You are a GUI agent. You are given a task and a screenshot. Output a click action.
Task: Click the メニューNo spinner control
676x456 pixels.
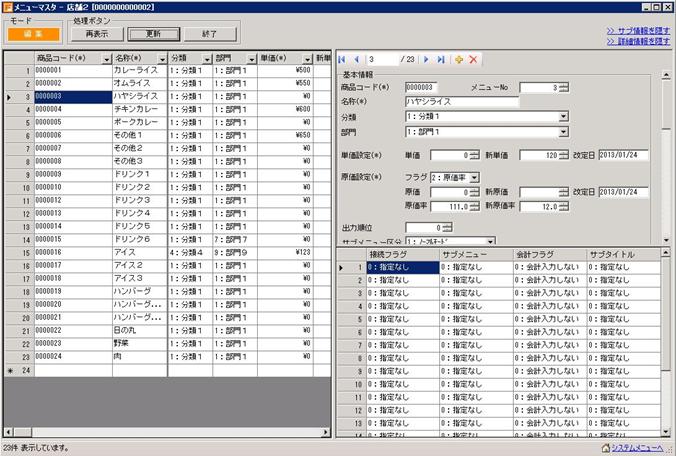563,87
